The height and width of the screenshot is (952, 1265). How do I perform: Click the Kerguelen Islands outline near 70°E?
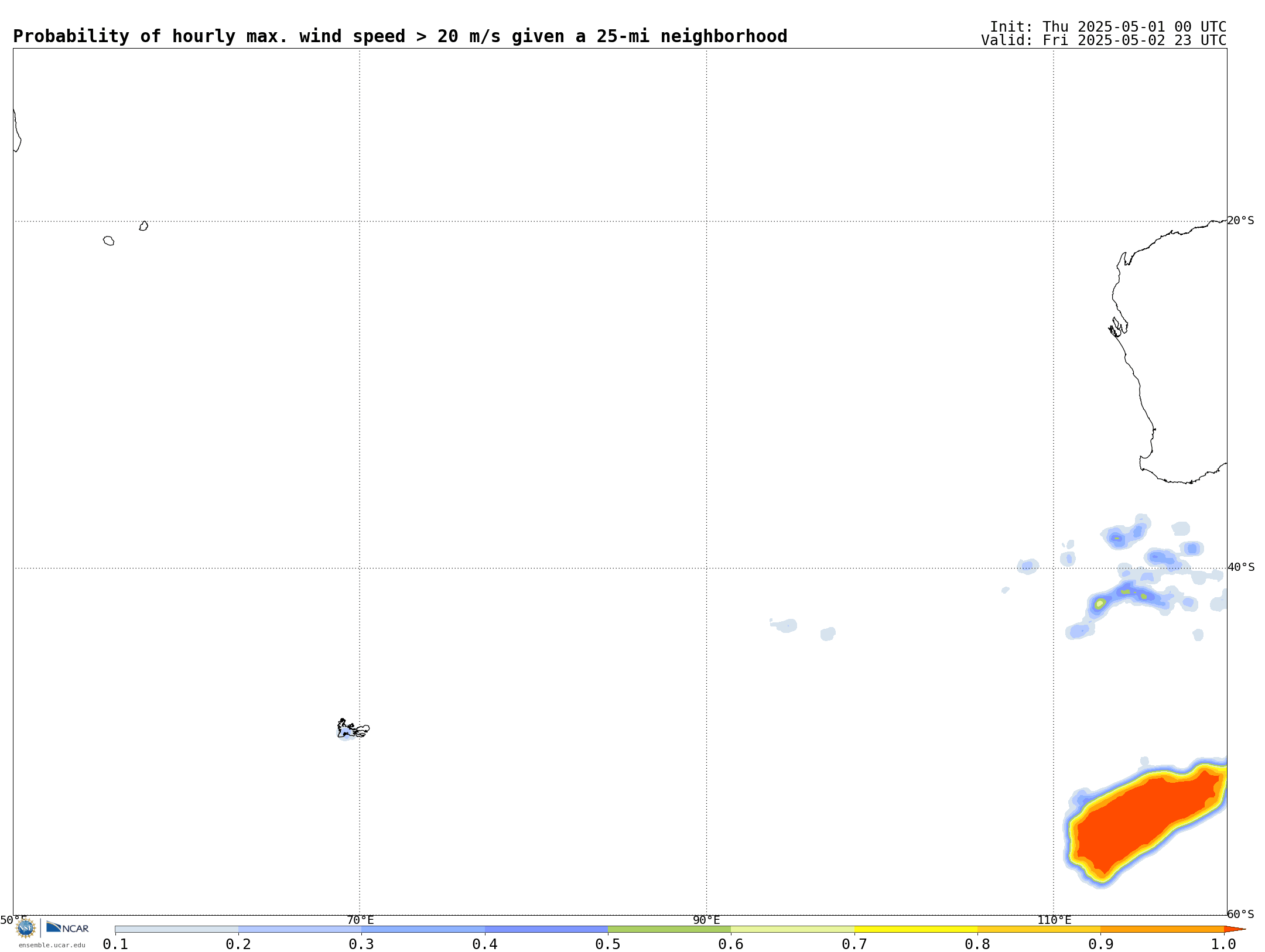pyautogui.click(x=353, y=729)
